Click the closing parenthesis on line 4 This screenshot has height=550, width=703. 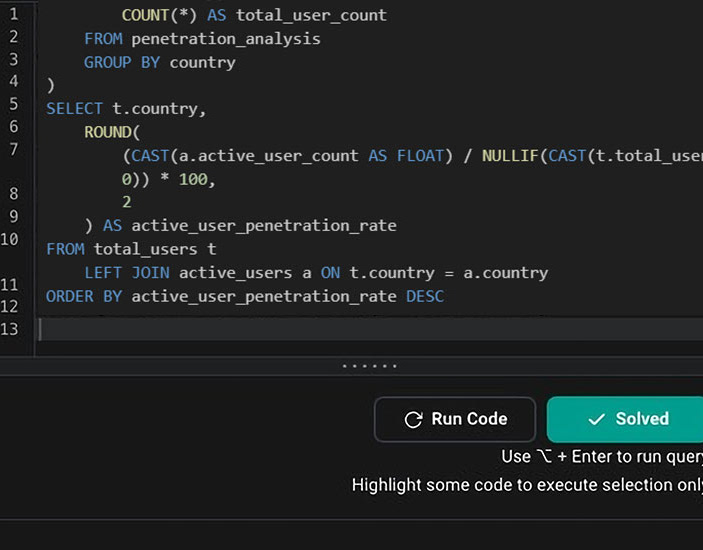tap(51, 85)
